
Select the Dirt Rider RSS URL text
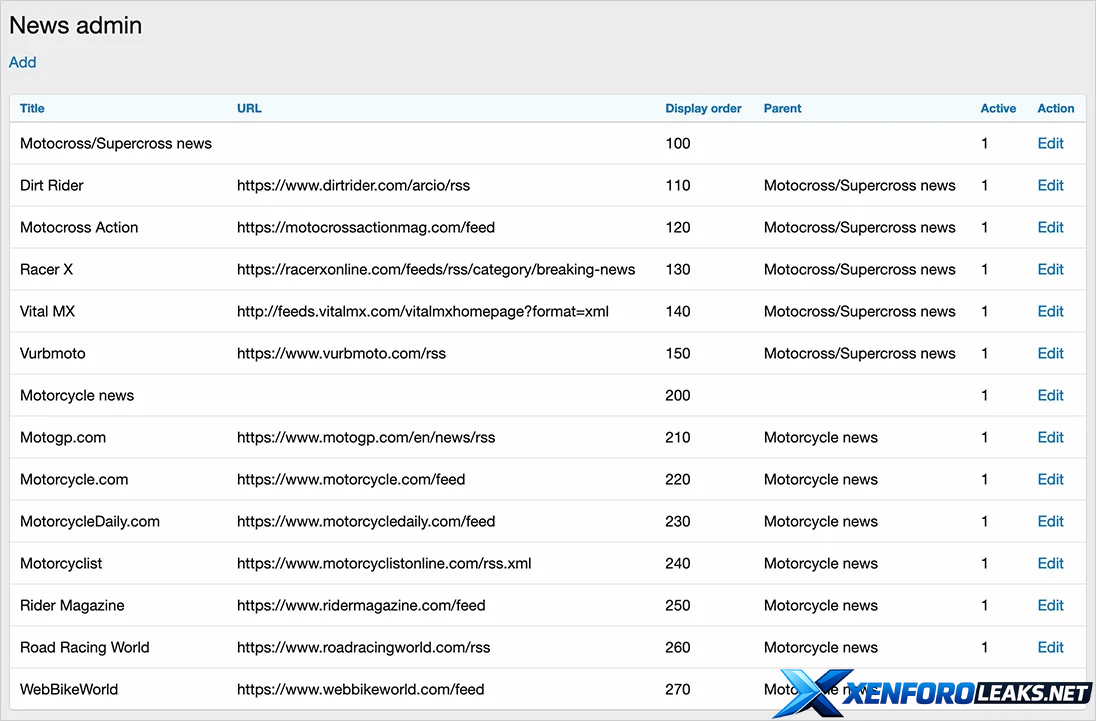click(353, 185)
